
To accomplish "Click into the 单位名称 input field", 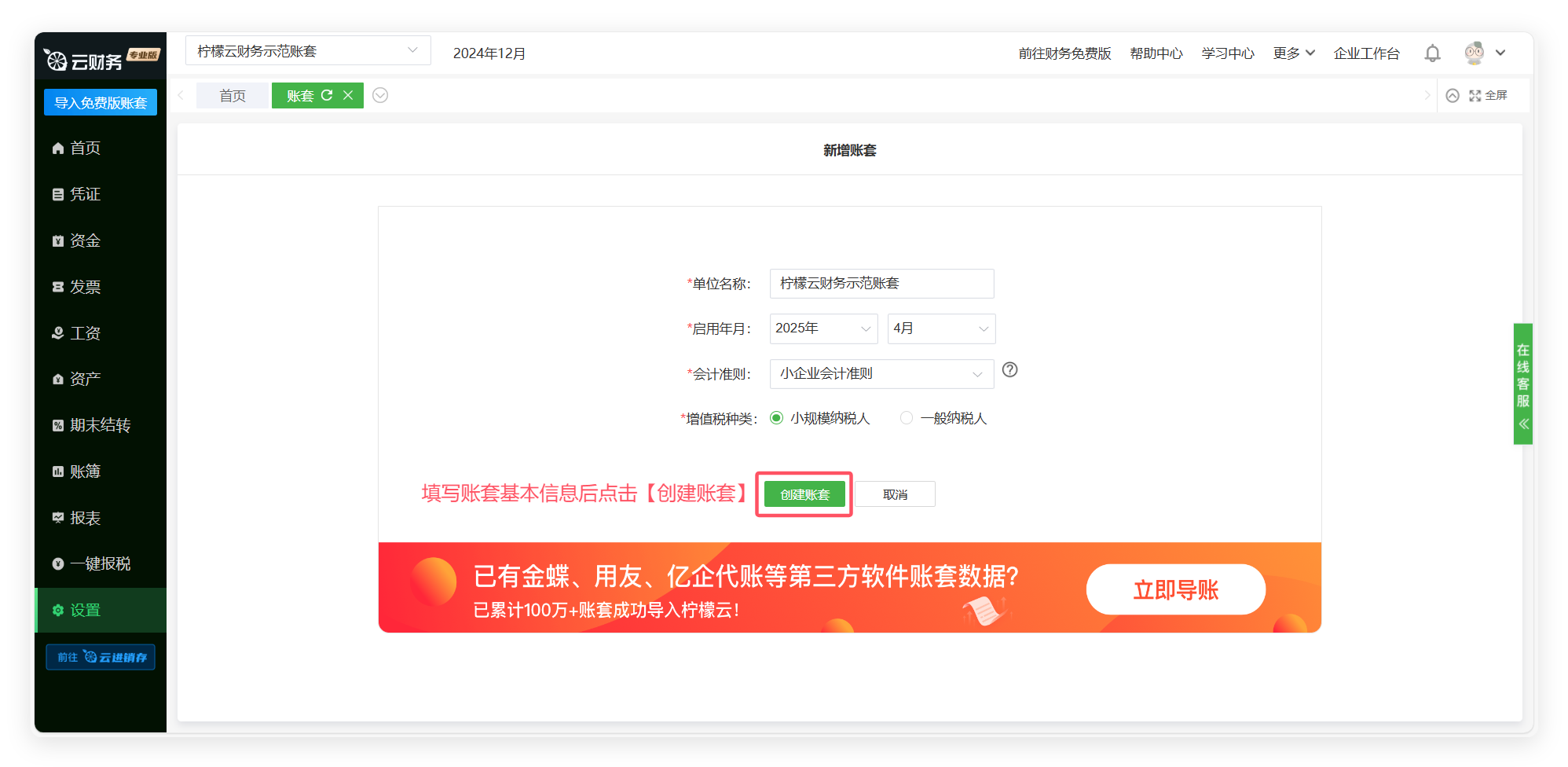I will [881, 284].
